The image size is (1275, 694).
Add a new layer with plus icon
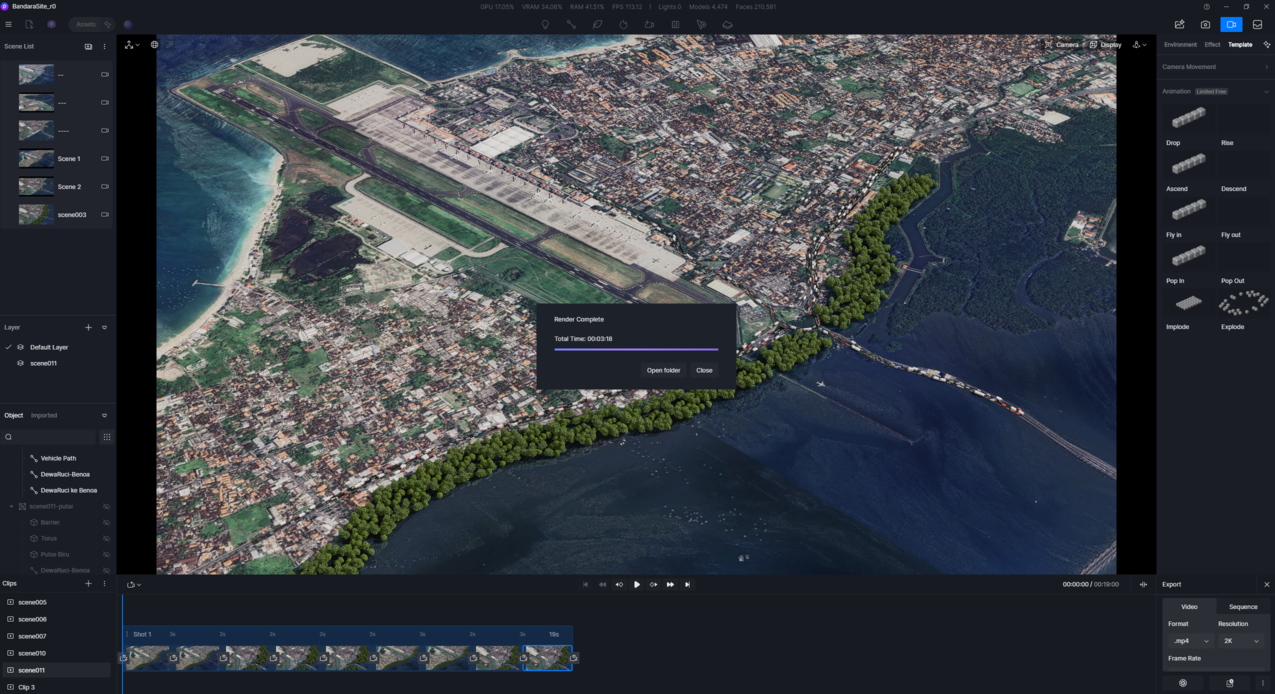88,328
